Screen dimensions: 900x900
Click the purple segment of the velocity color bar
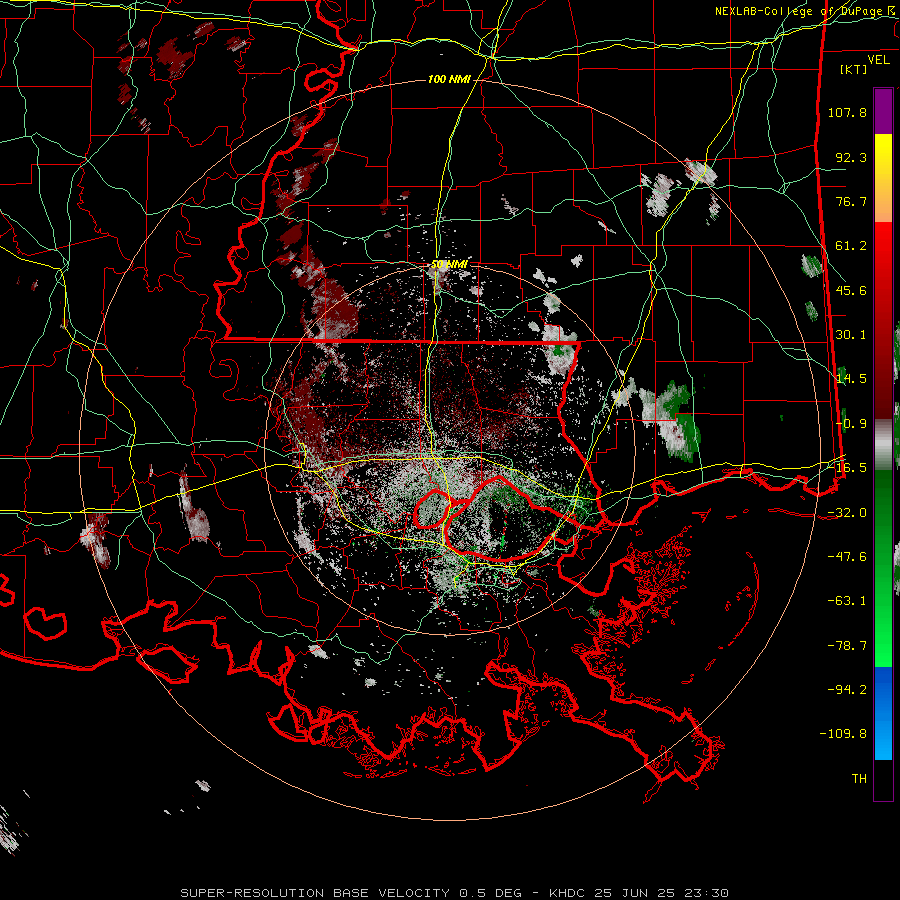883,111
